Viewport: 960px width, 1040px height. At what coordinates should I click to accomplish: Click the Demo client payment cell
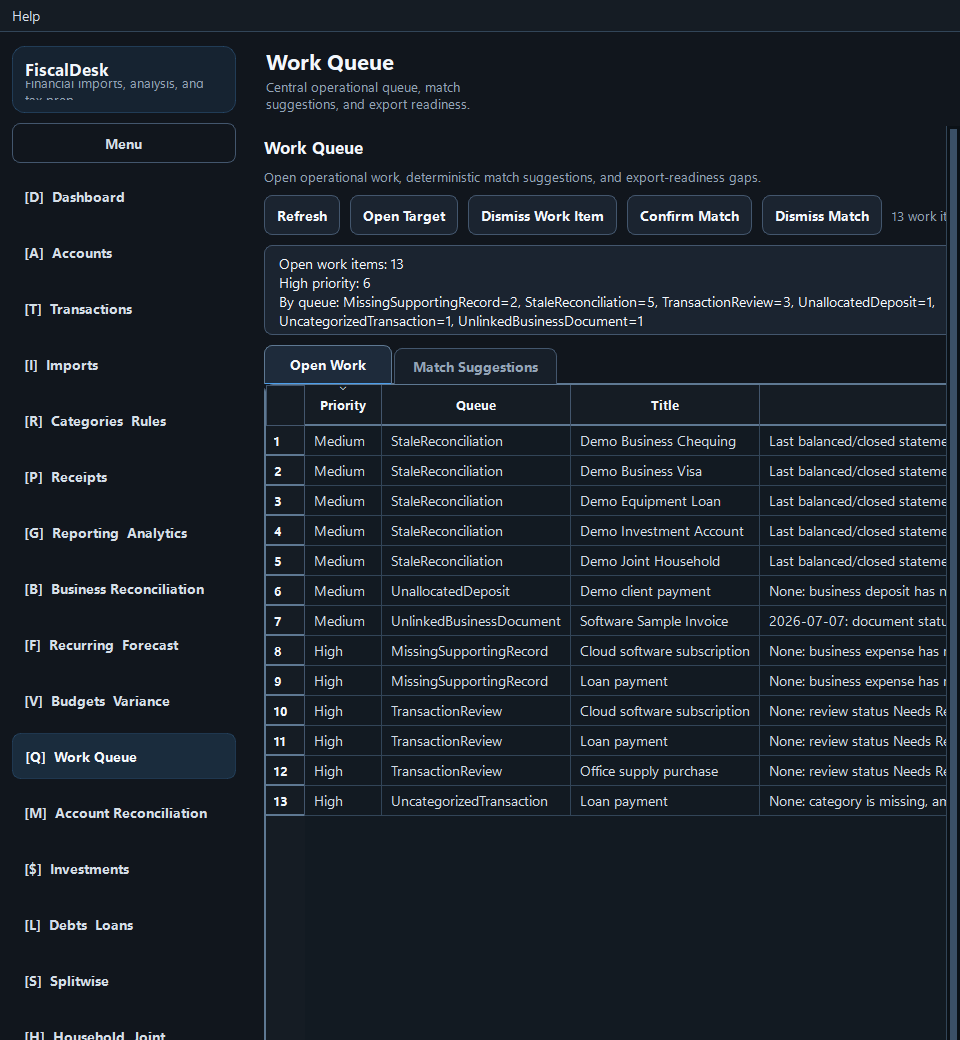tap(665, 592)
